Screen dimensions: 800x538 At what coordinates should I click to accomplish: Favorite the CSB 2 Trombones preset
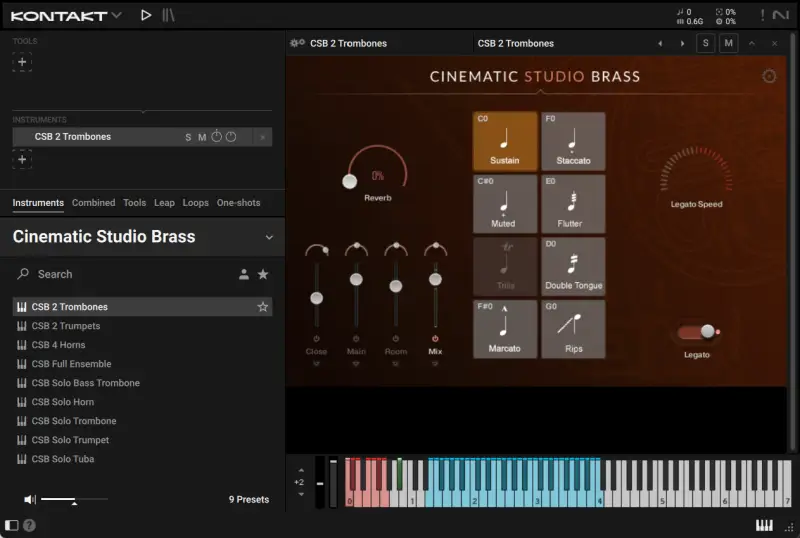click(x=263, y=307)
